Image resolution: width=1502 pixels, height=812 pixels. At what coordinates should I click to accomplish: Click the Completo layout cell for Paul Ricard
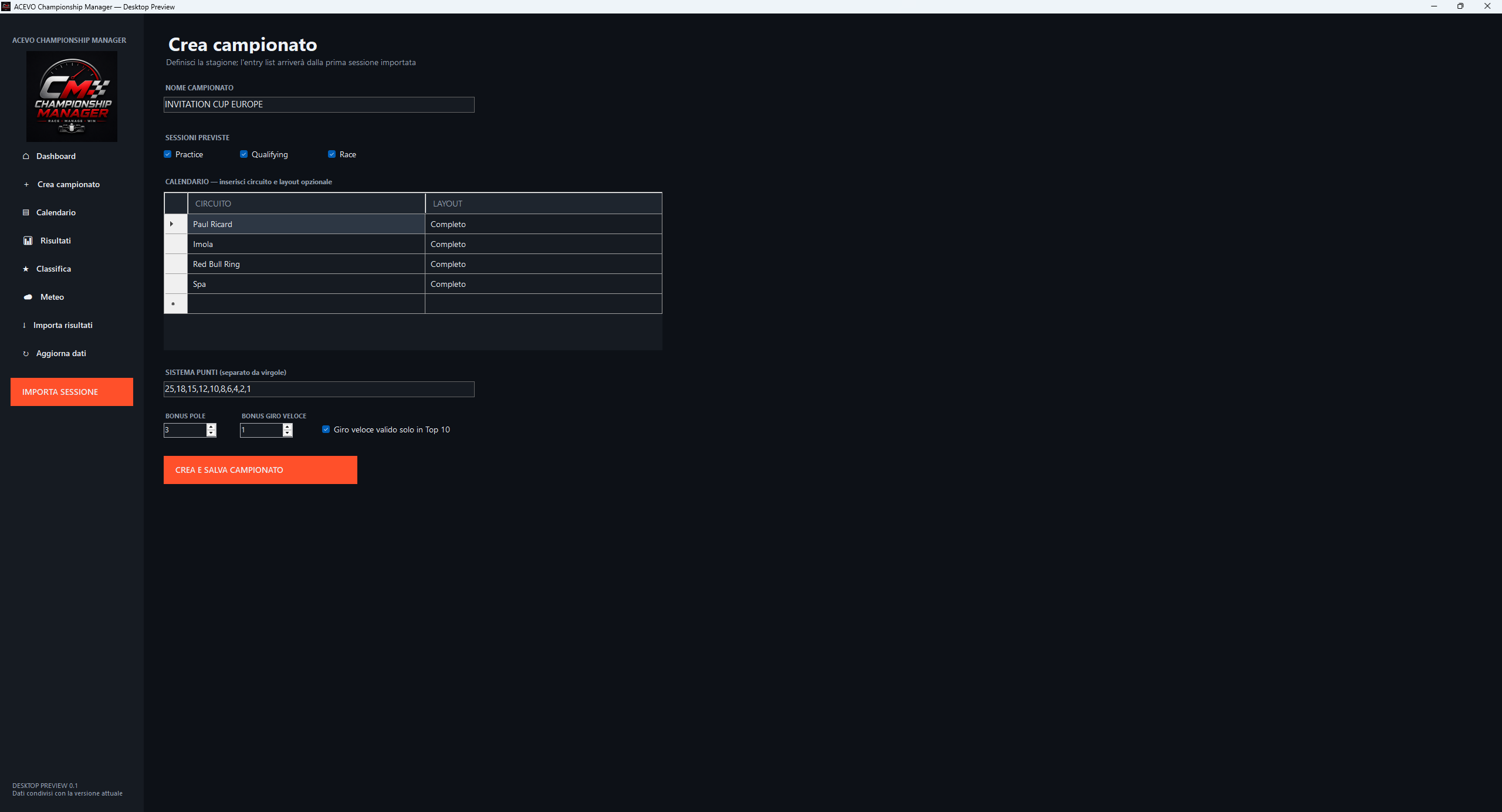[x=543, y=224]
